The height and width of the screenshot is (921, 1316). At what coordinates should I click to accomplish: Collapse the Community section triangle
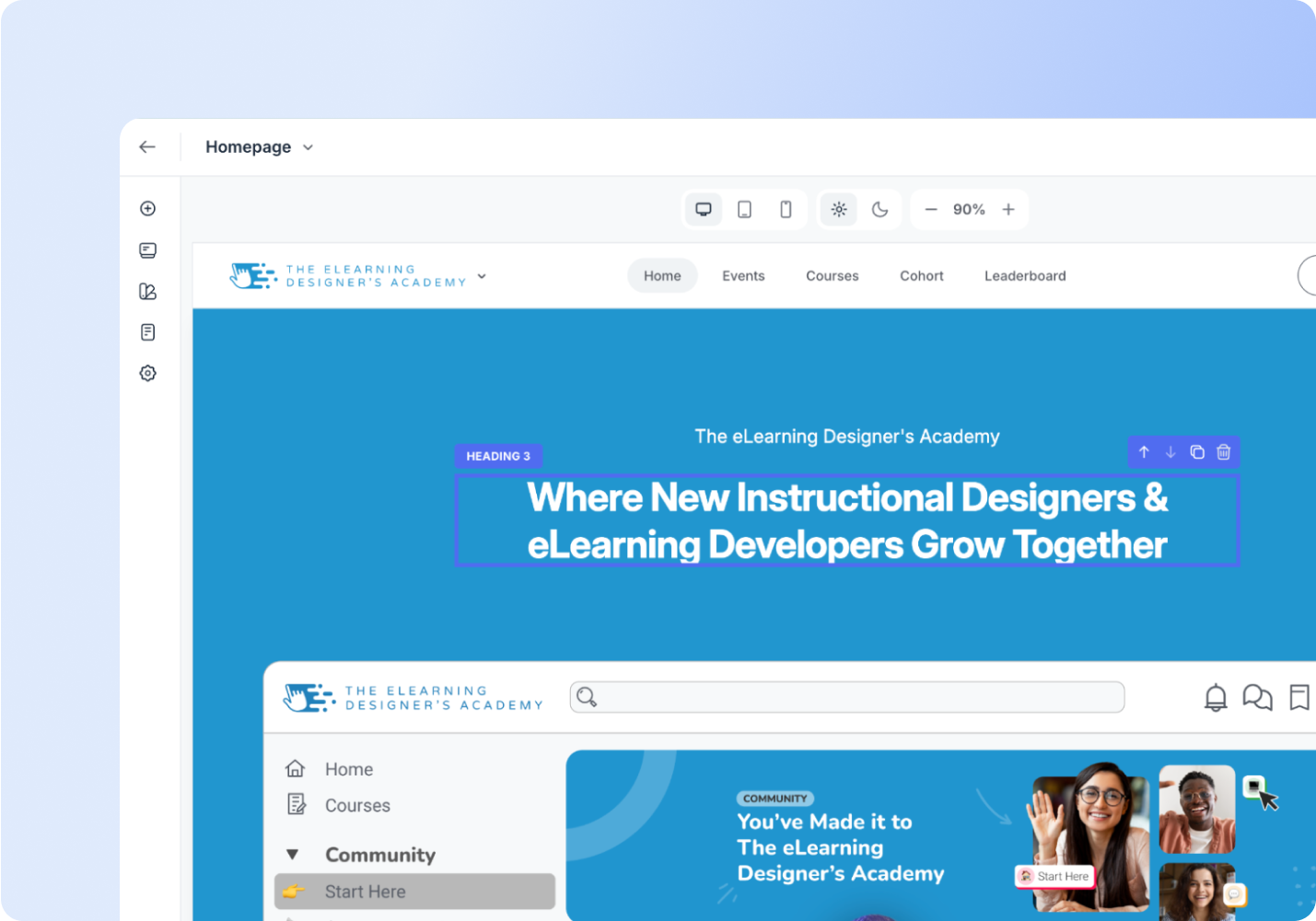(292, 855)
